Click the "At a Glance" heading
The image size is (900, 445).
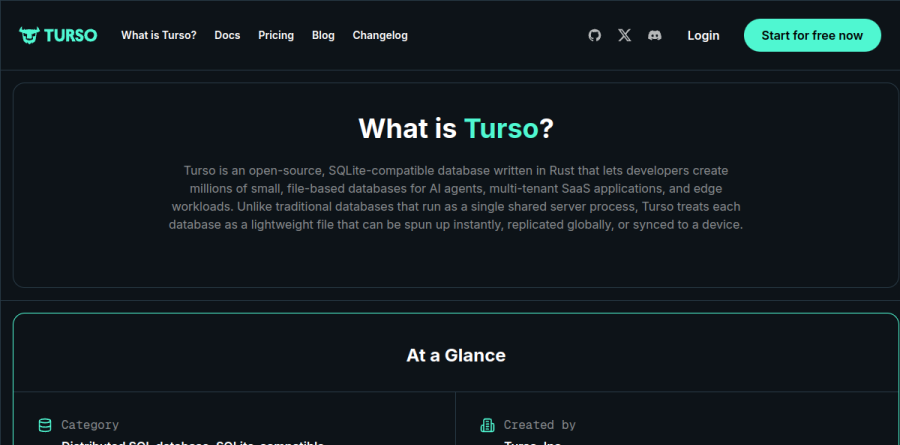[456, 355]
